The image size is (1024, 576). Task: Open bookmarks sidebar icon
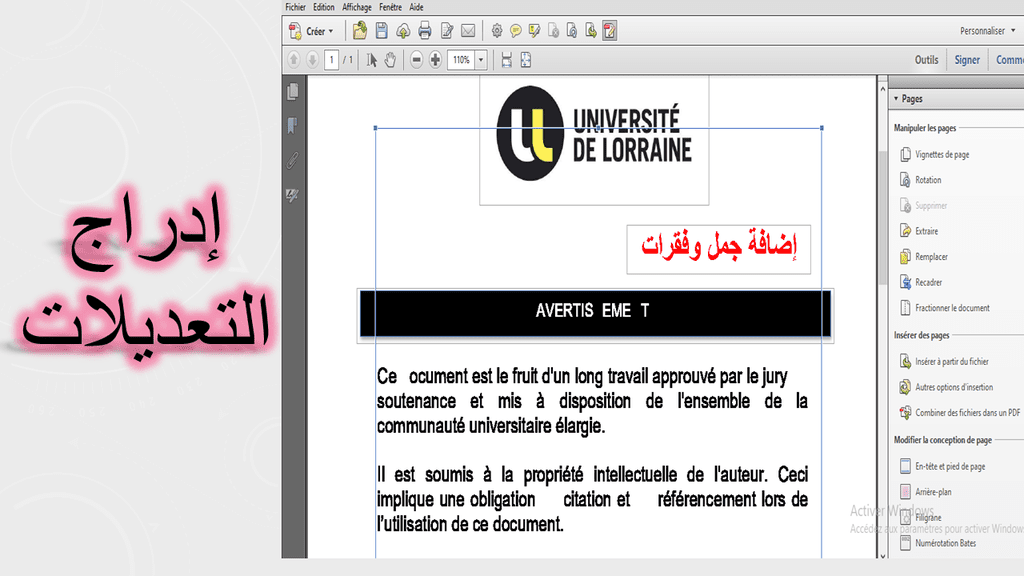293,125
